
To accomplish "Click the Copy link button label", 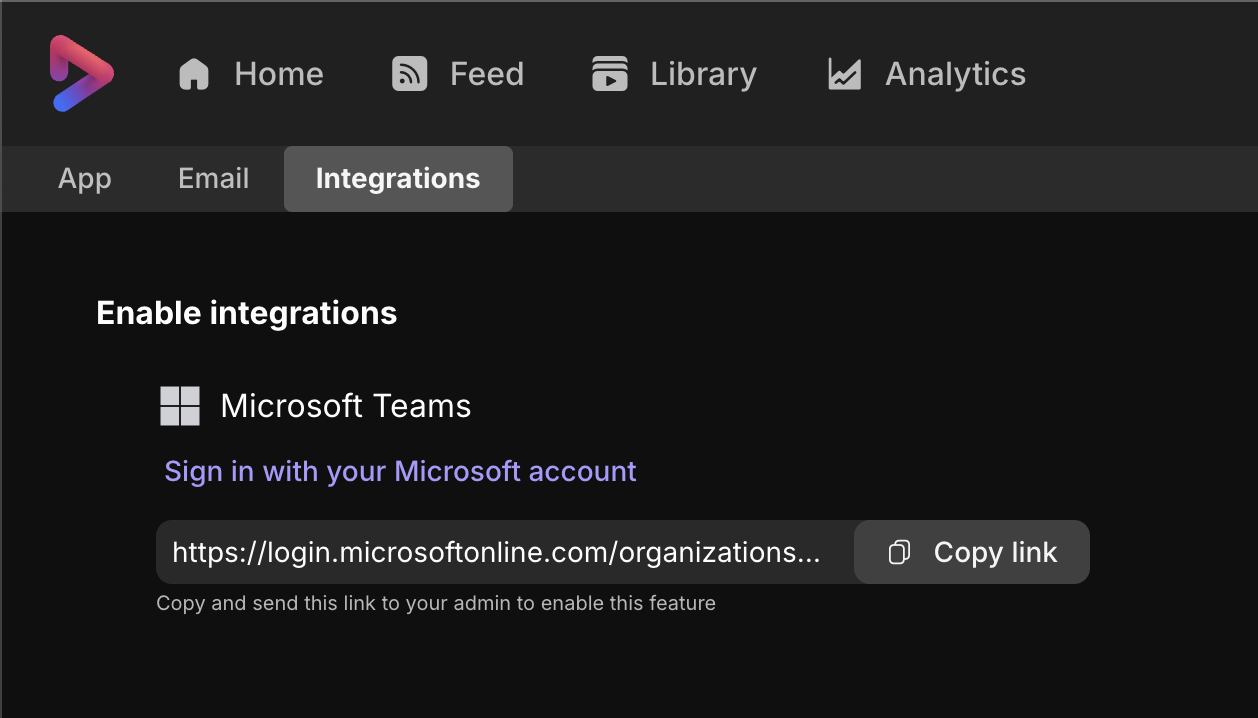I will point(995,552).
